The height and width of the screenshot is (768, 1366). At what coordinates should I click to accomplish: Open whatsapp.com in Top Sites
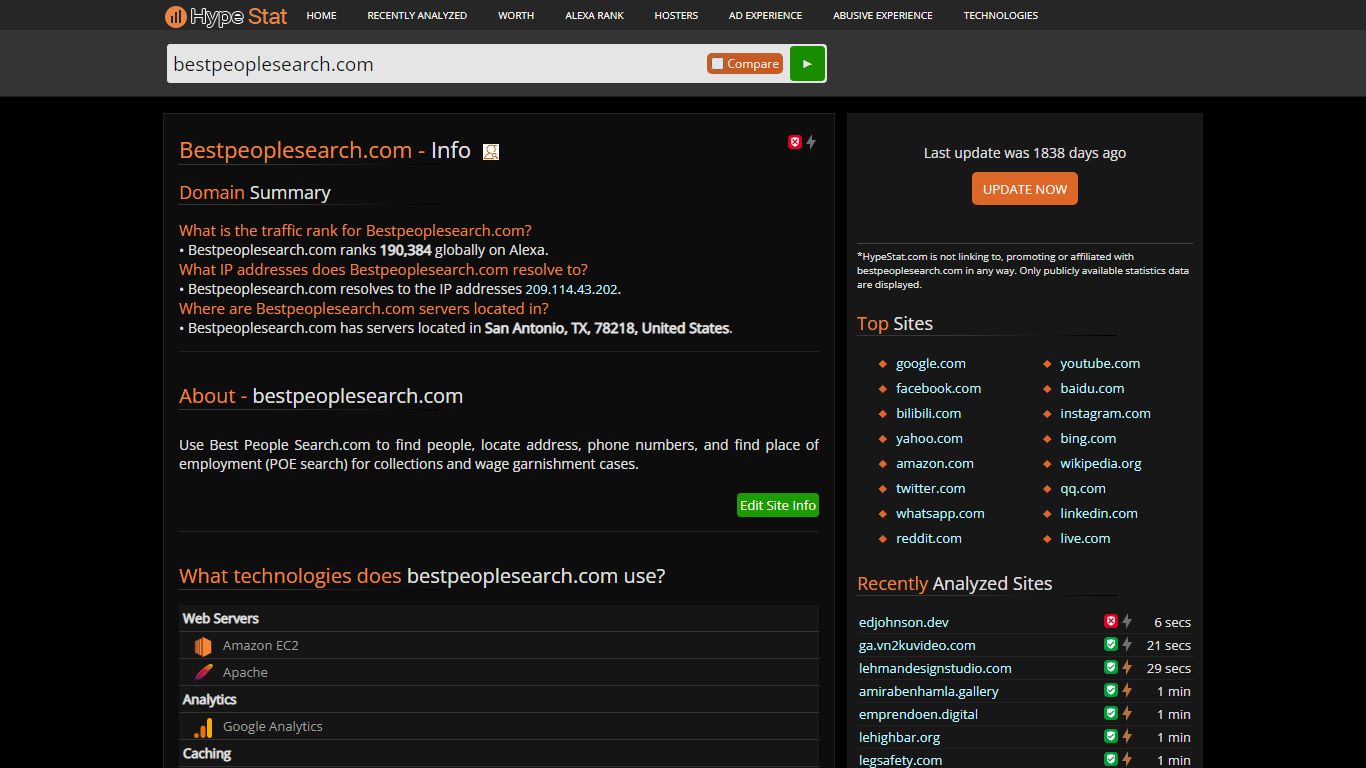pos(940,514)
